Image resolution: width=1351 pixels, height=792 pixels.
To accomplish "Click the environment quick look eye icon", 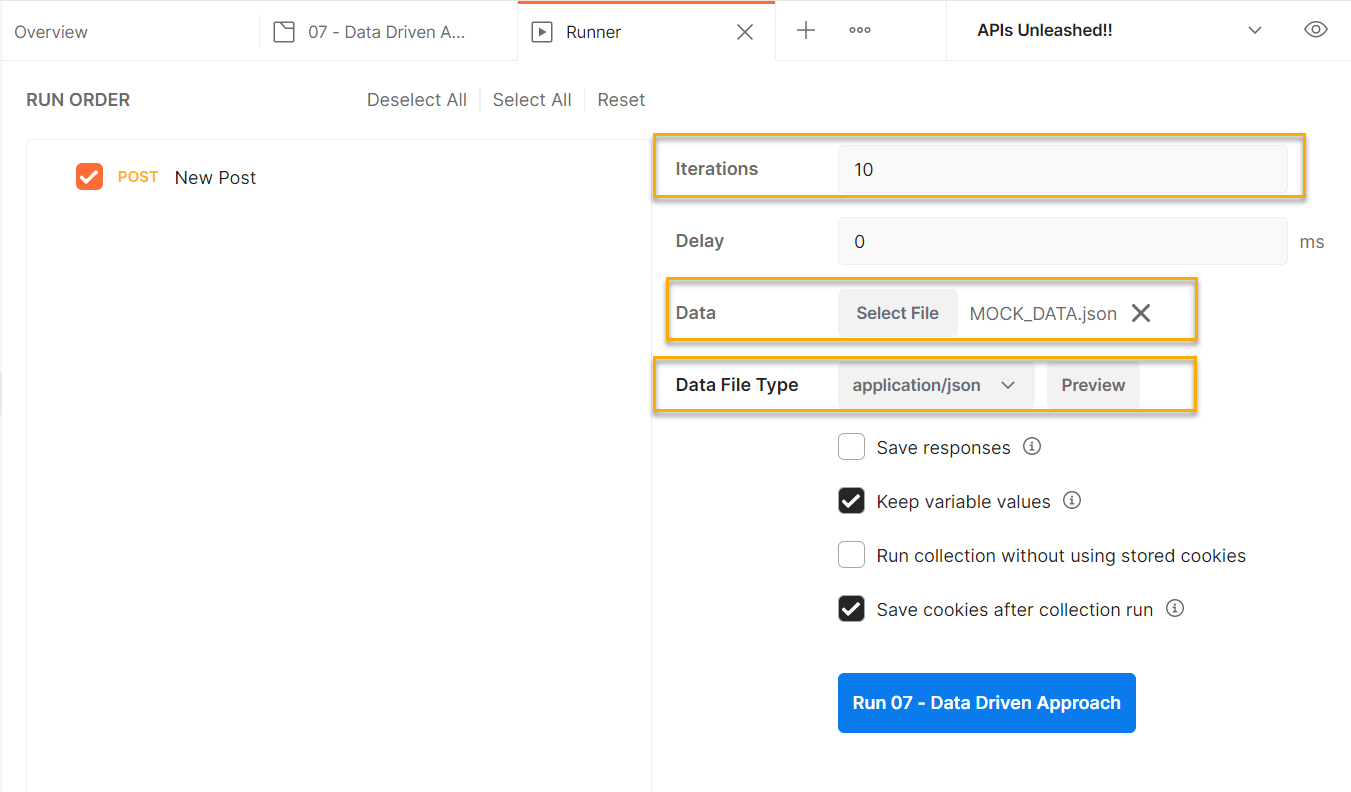I will coord(1316,30).
